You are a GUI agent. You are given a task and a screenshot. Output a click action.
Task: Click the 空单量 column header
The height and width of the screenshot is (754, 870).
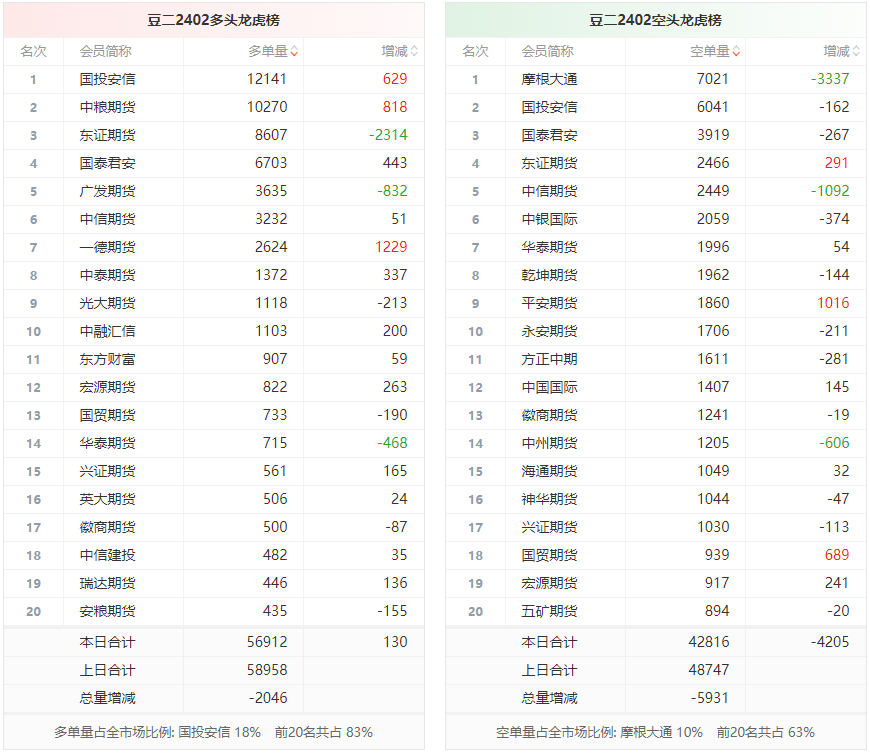pos(709,52)
